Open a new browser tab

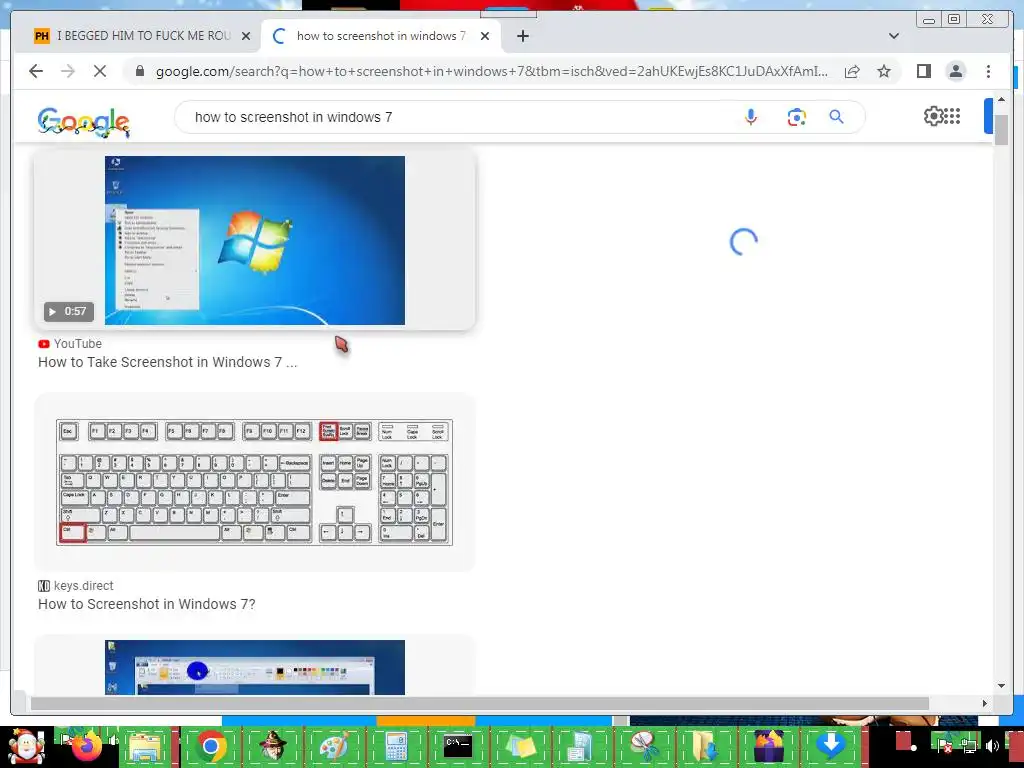point(522,36)
